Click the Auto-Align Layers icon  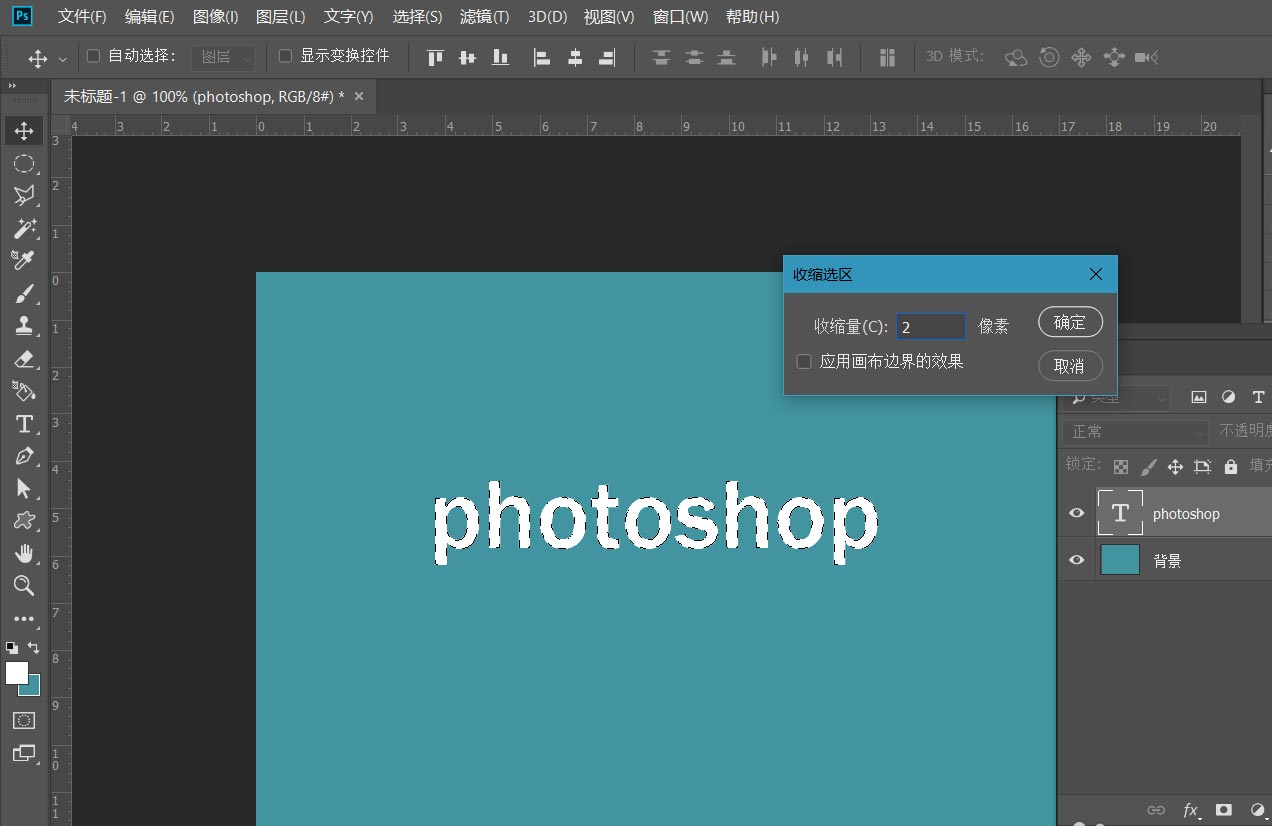(x=887, y=57)
